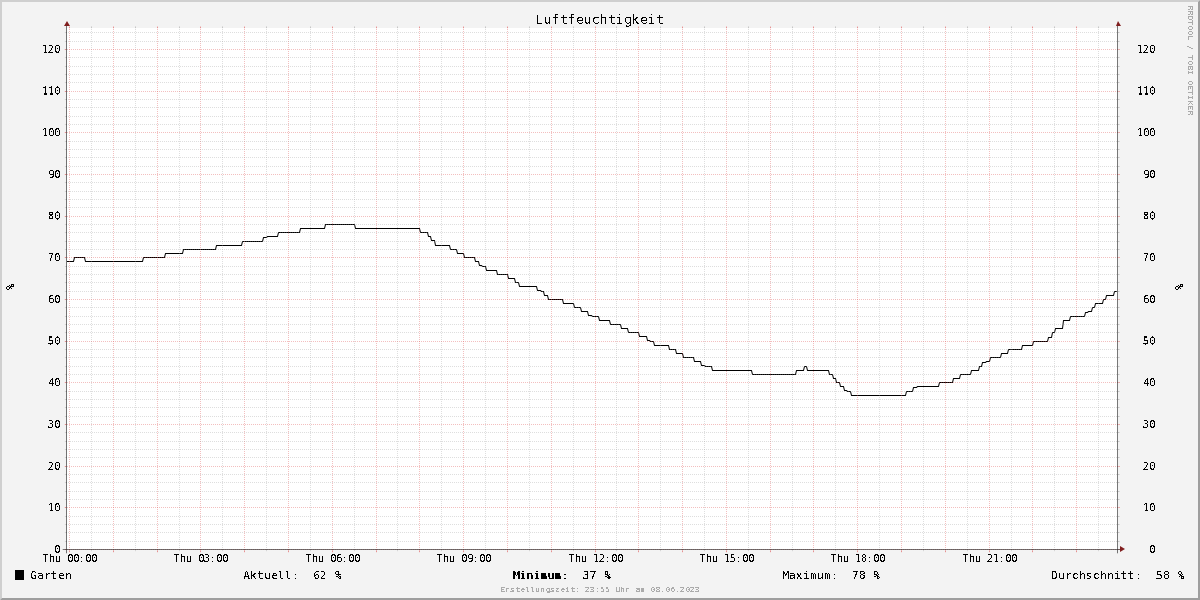Click the Thu 09:00 time axis label
This screenshot has width=1200, height=600.
[464, 558]
